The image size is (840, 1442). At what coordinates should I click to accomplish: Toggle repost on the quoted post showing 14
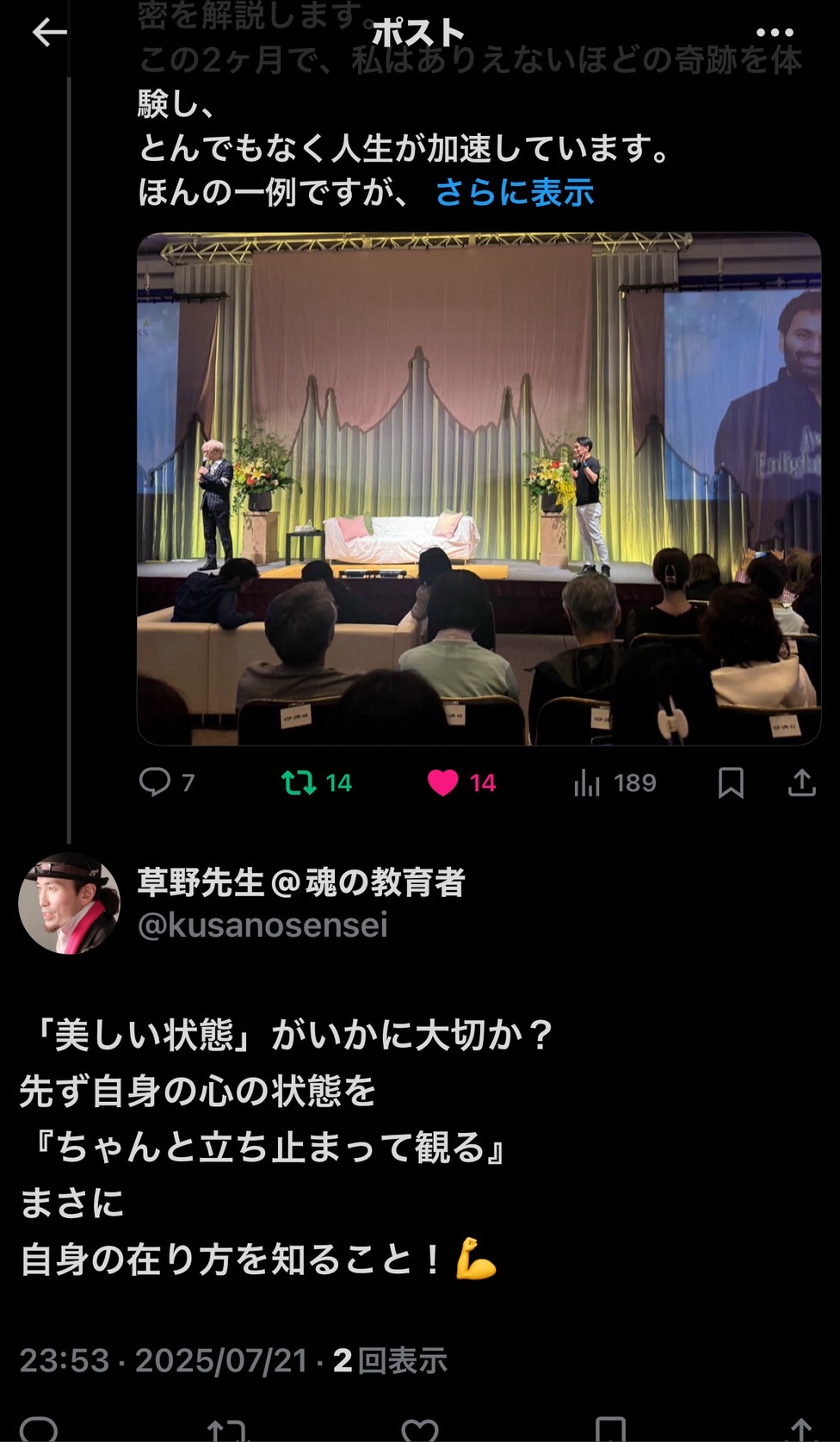point(317,783)
